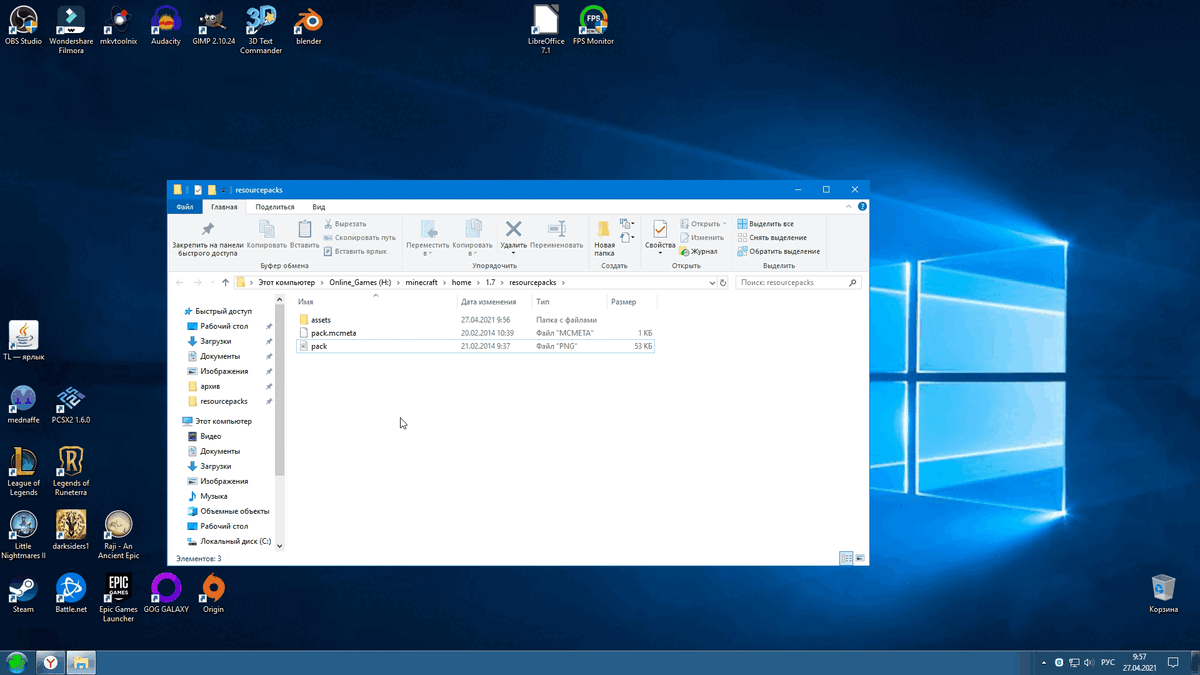Open the address bar history dropdown arrow
The width and height of the screenshot is (1200, 675).
pyautogui.click(x=711, y=283)
